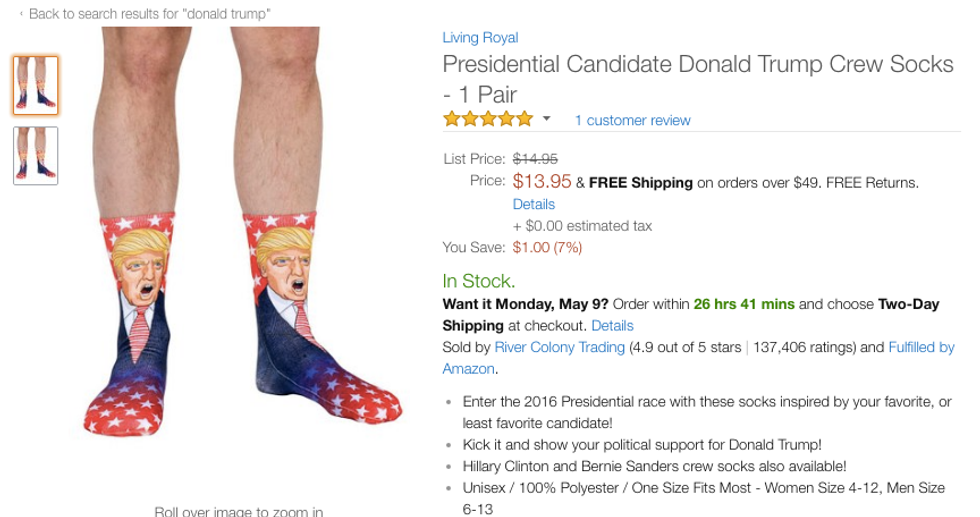Screen dimensions: 980x517
Task: Click Details link after Two-Day Shipping
Action: click(612, 326)
